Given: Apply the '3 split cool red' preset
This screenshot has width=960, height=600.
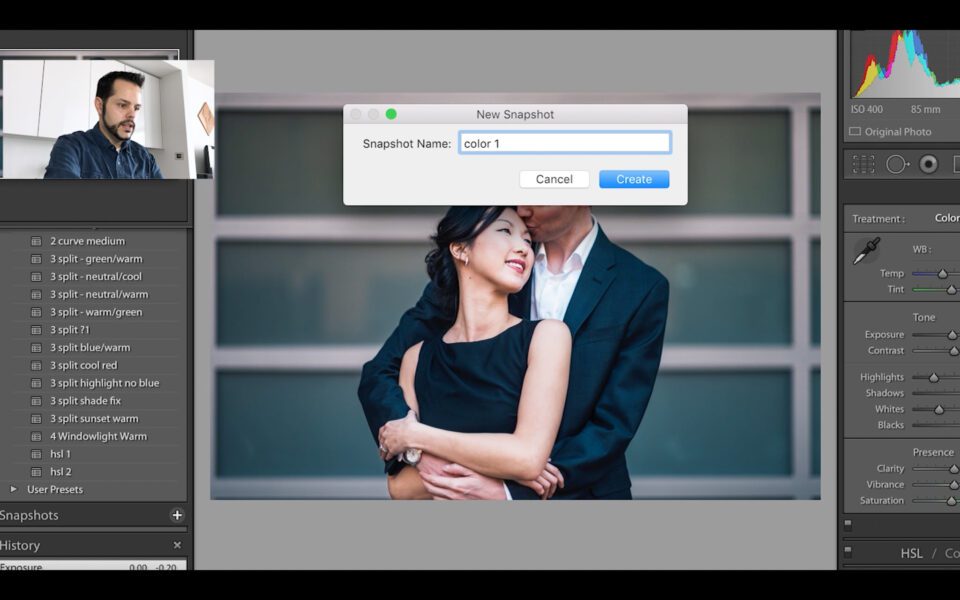Looking at the screenshot, I should 83,366.
